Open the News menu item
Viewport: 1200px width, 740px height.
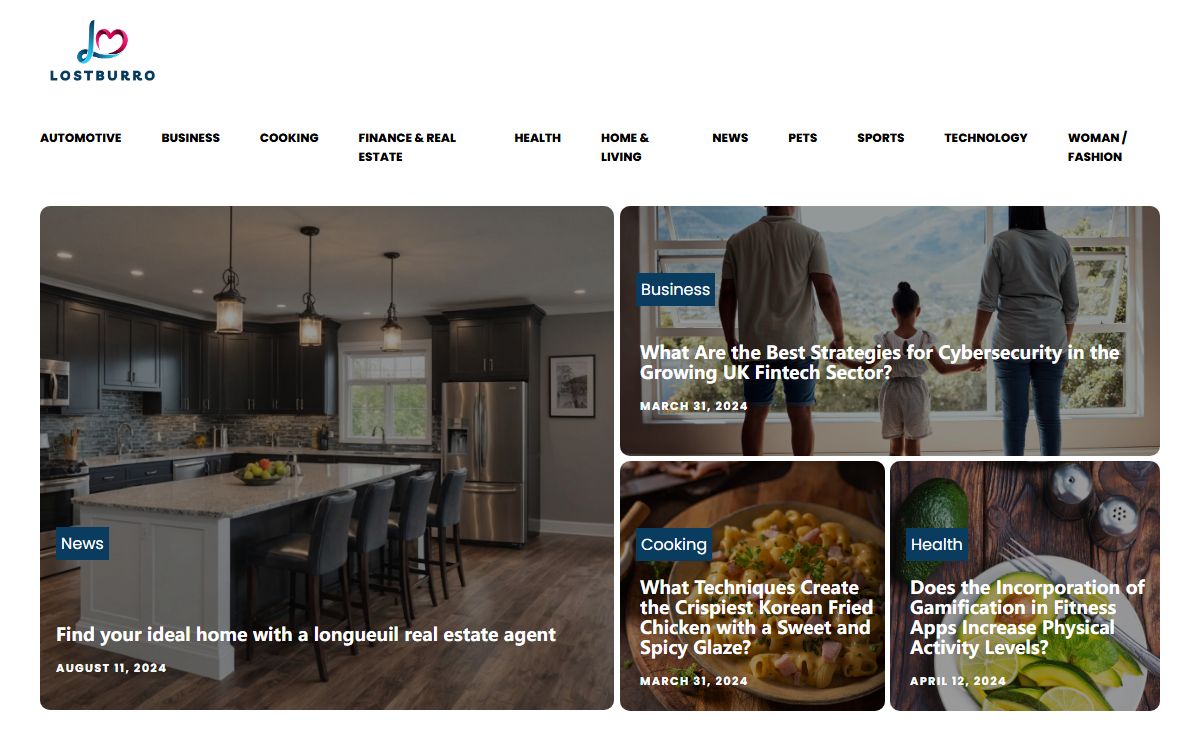730,138
